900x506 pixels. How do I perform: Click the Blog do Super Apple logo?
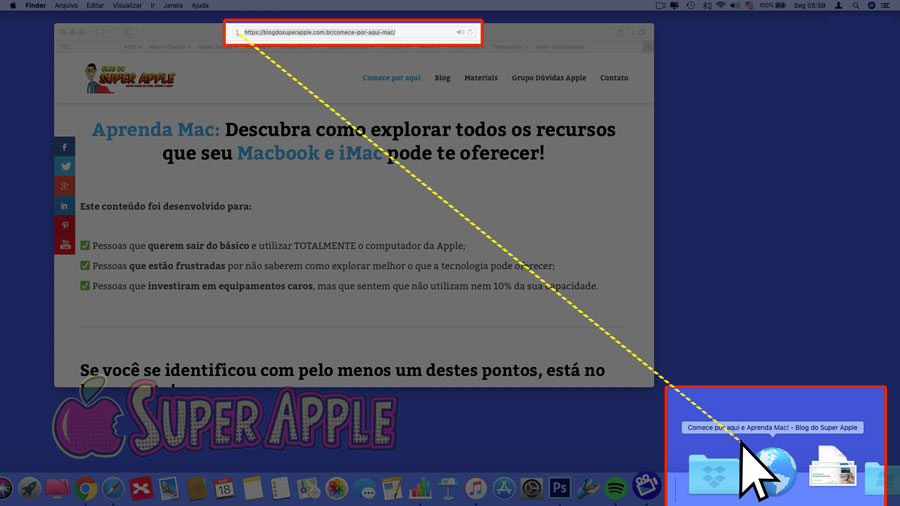[129, 78]
